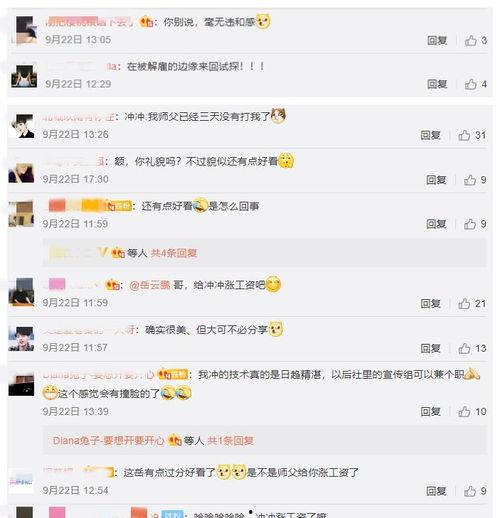This screenshot has height=518, width=500.
Task: Thumbs-up the comment with 31 likes
Action: [x=464, y=135]
